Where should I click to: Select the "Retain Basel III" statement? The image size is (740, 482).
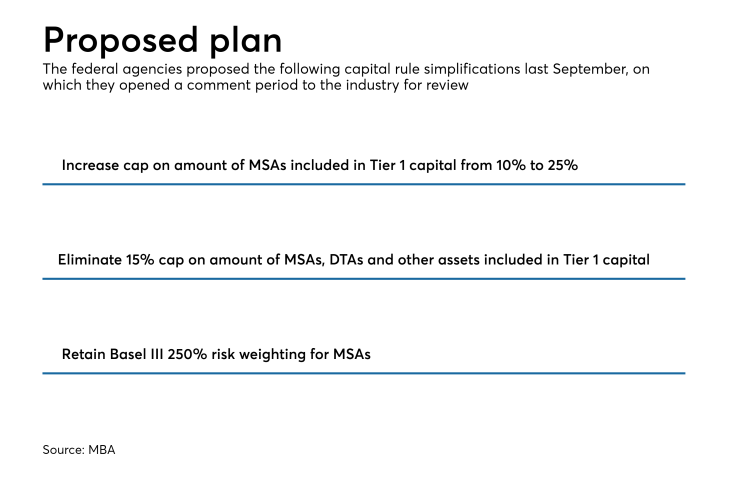pyautogui.click(x=216, y=354)
